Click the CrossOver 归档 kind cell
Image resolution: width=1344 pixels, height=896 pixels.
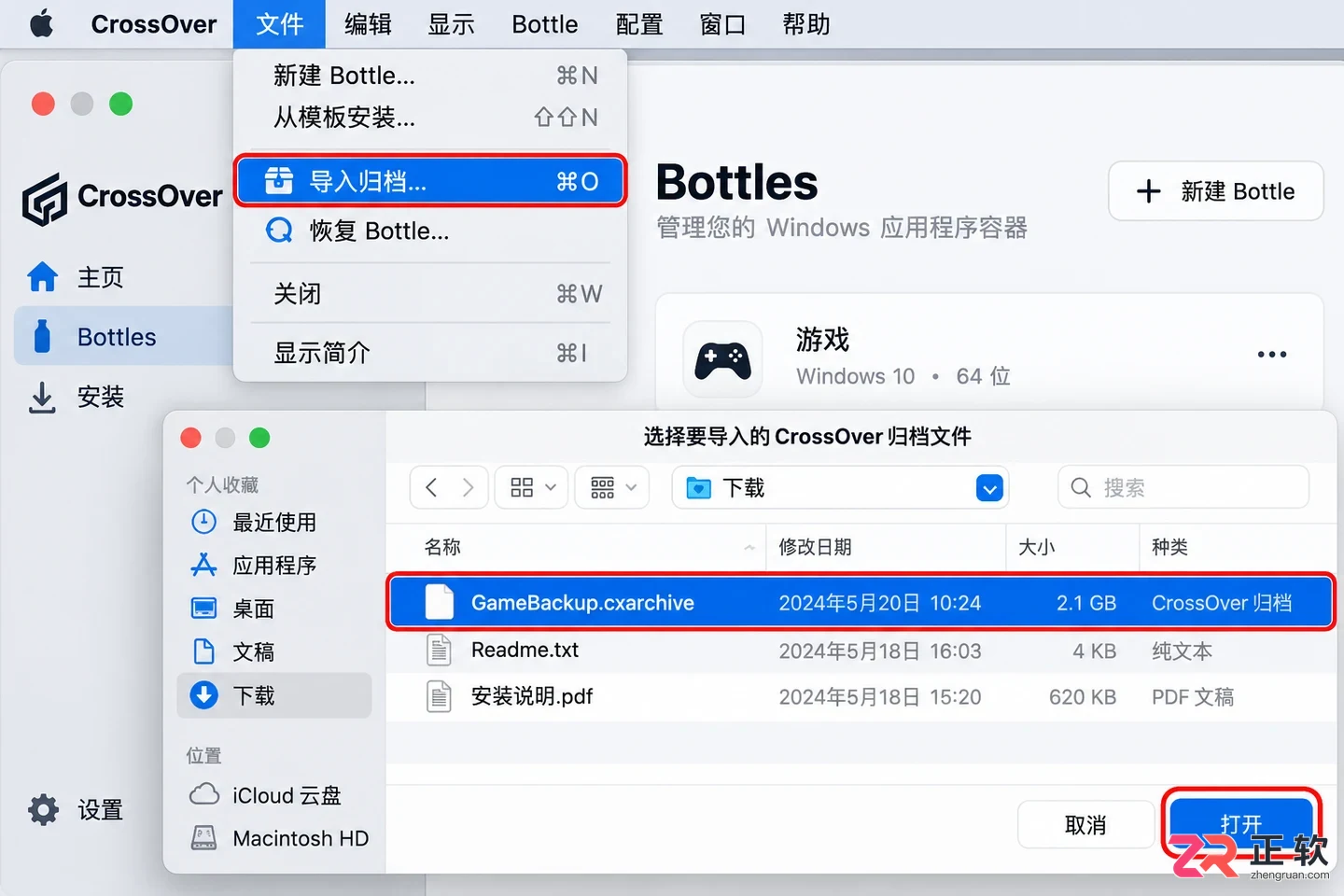coord(1221,603)
